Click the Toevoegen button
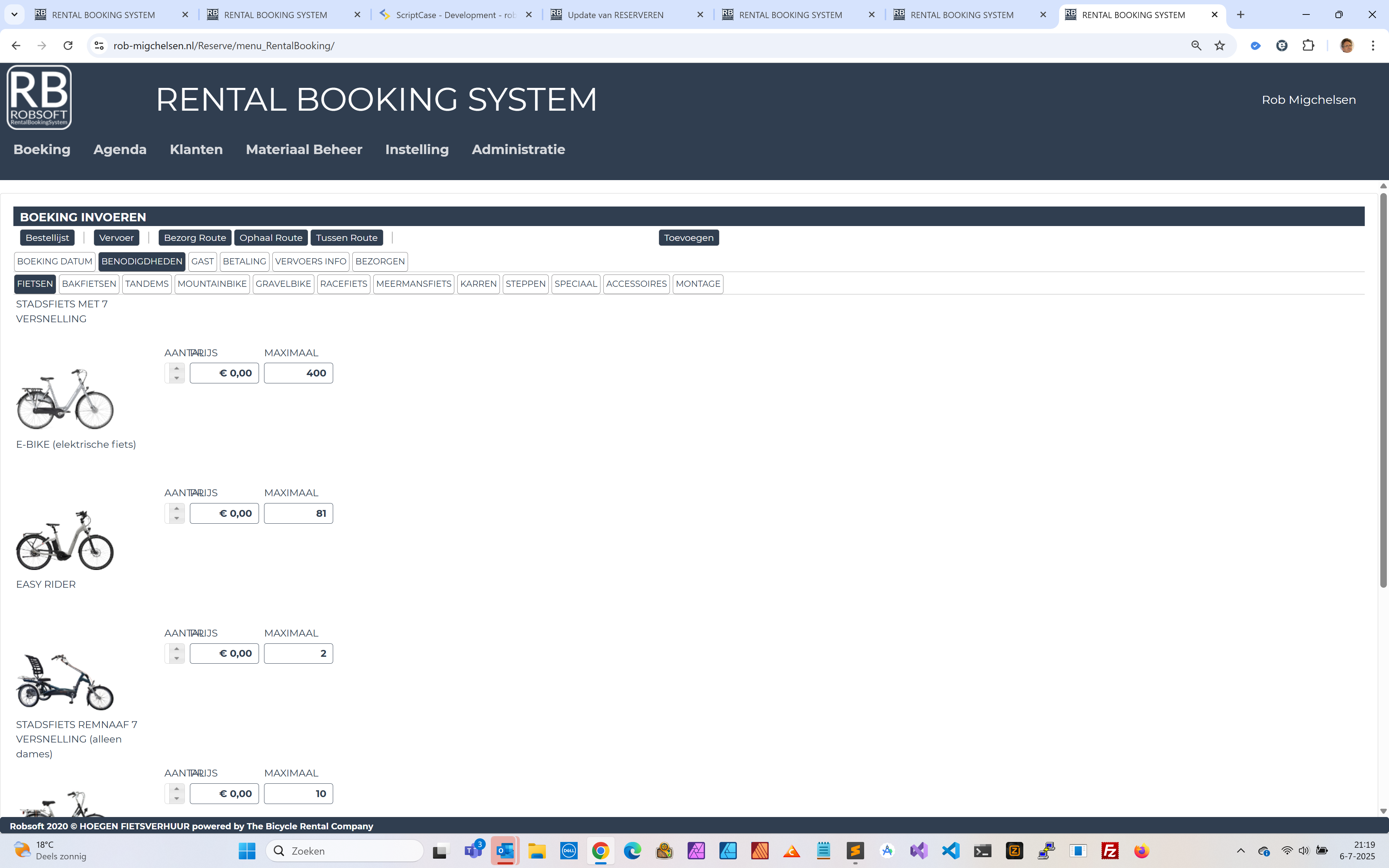The image size is (1389, 868). coord(689,238)
